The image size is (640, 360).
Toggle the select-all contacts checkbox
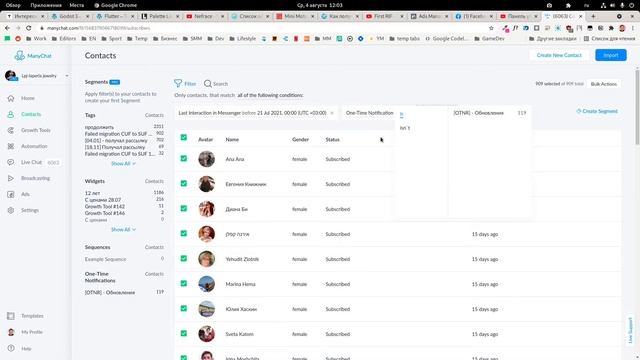pyautogui.click(x=184, y=137)
